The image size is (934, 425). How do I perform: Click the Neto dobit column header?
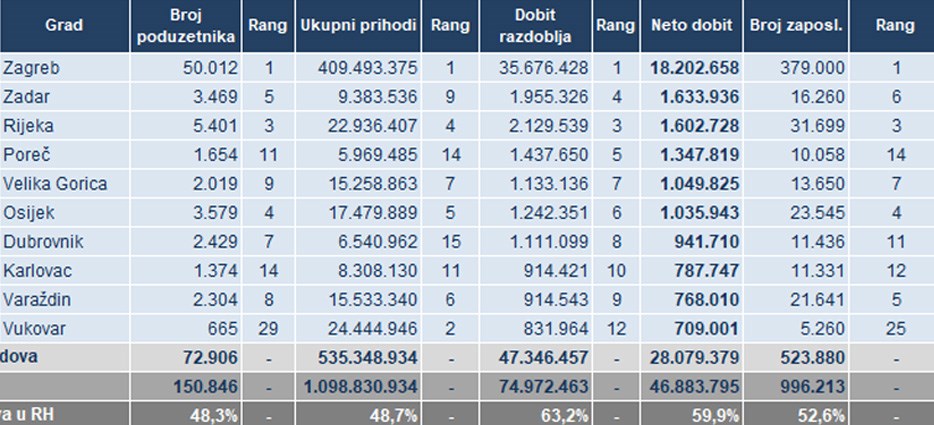click(691, 25)
